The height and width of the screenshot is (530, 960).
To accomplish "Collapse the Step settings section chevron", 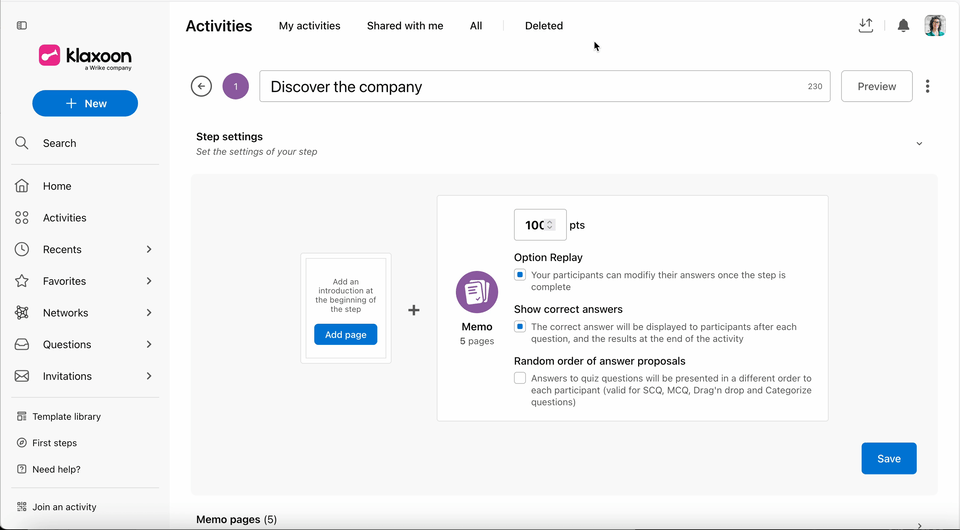I will pyautogui.click(x=919, y=144).
